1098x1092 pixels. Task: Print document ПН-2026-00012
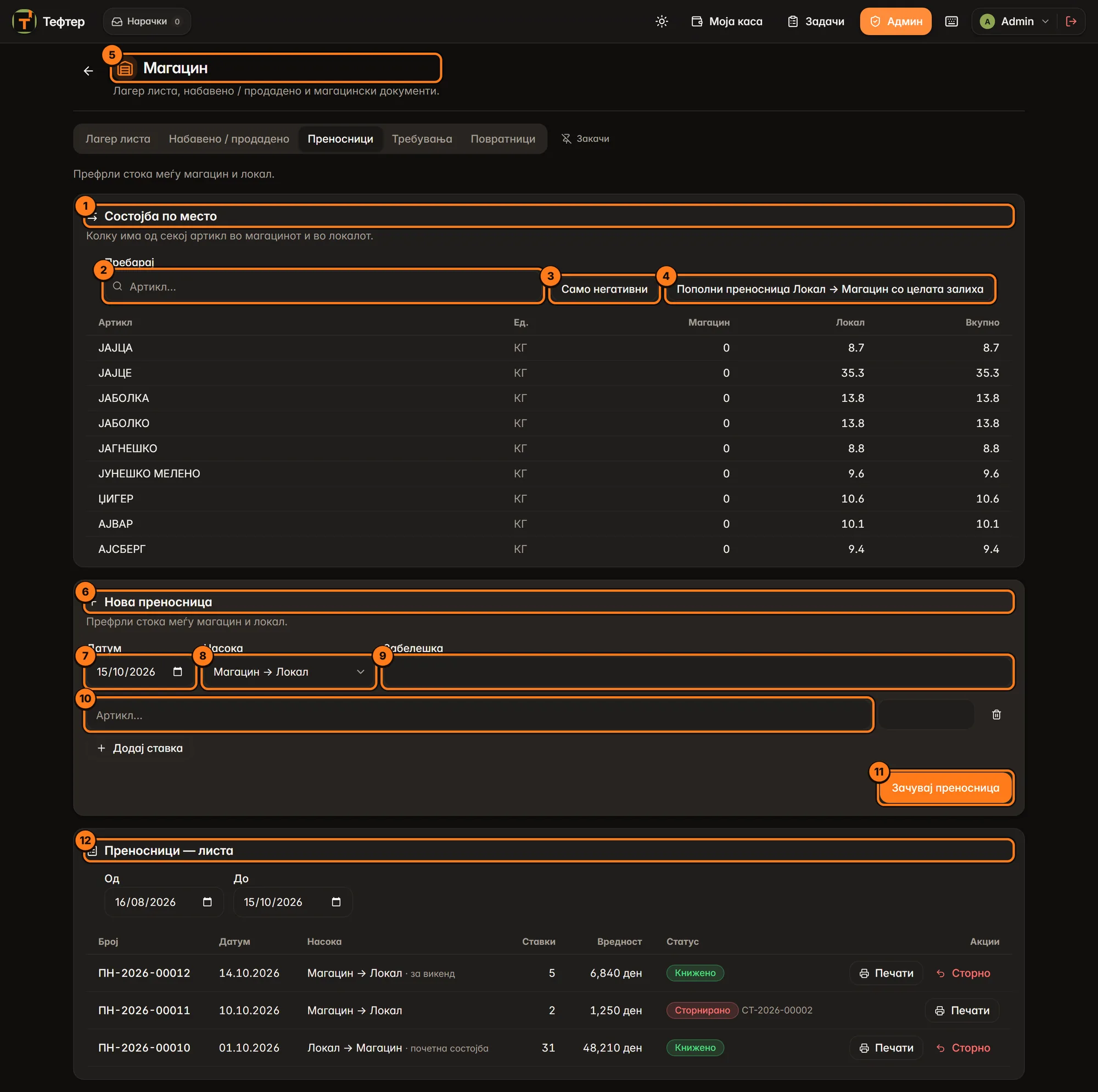click(886, 973)
